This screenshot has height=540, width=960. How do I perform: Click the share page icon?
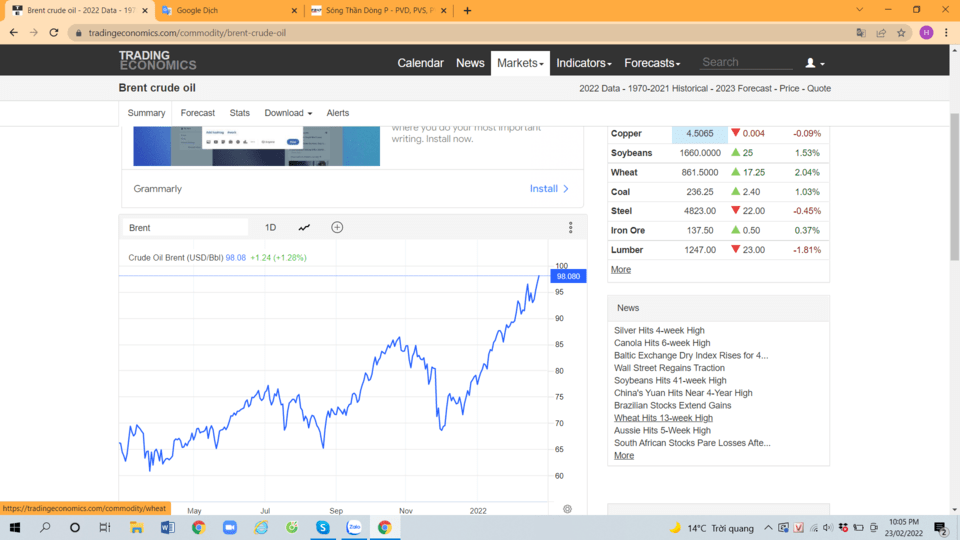click(x=881, y=33)
